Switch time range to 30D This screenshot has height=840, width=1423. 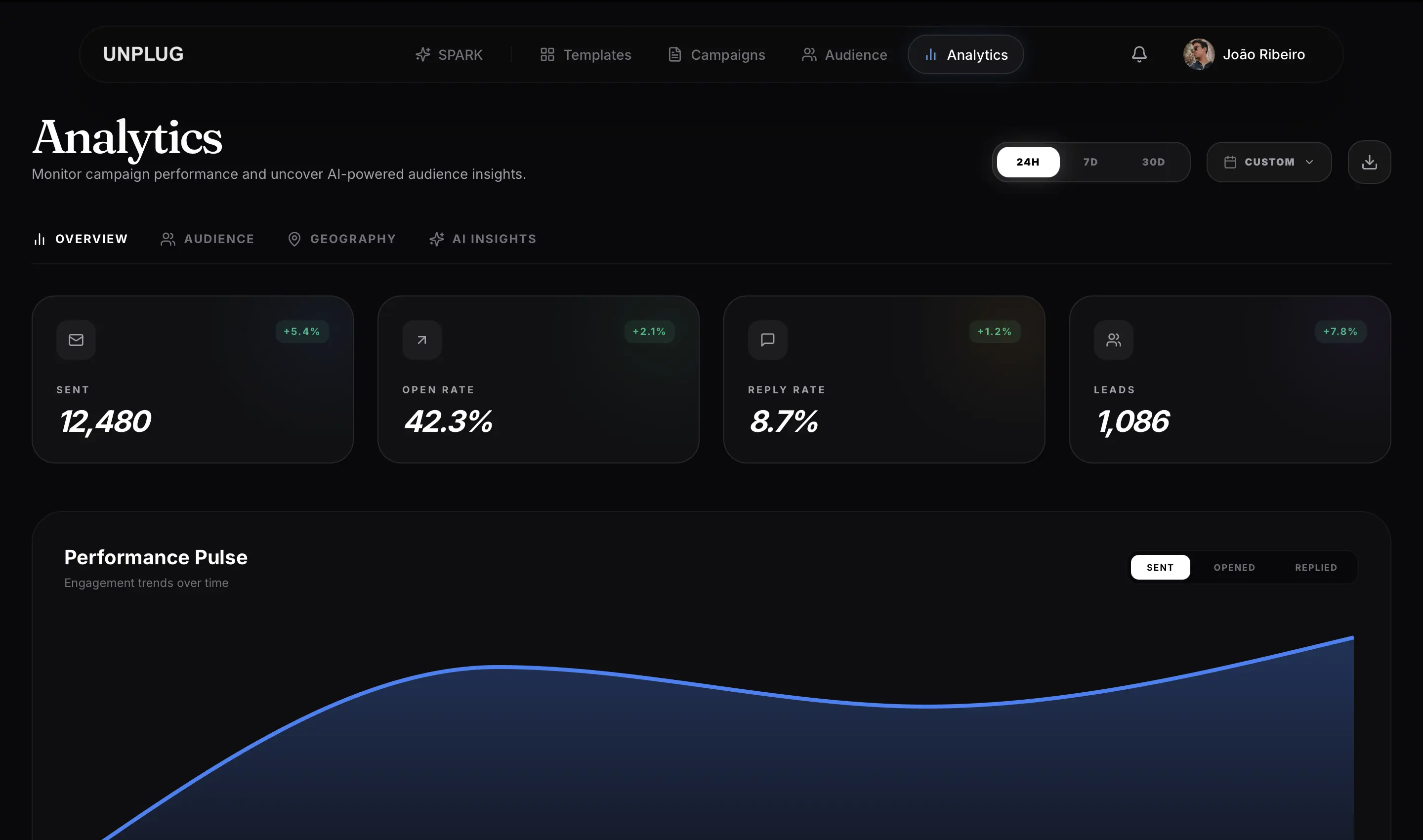[x=1153, y=162]
